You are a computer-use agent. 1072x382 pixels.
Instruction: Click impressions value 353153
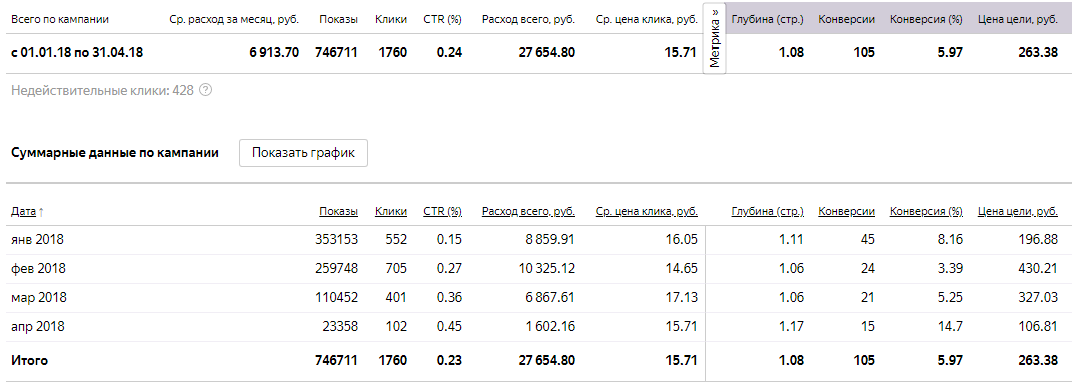(x=335, y=240)
